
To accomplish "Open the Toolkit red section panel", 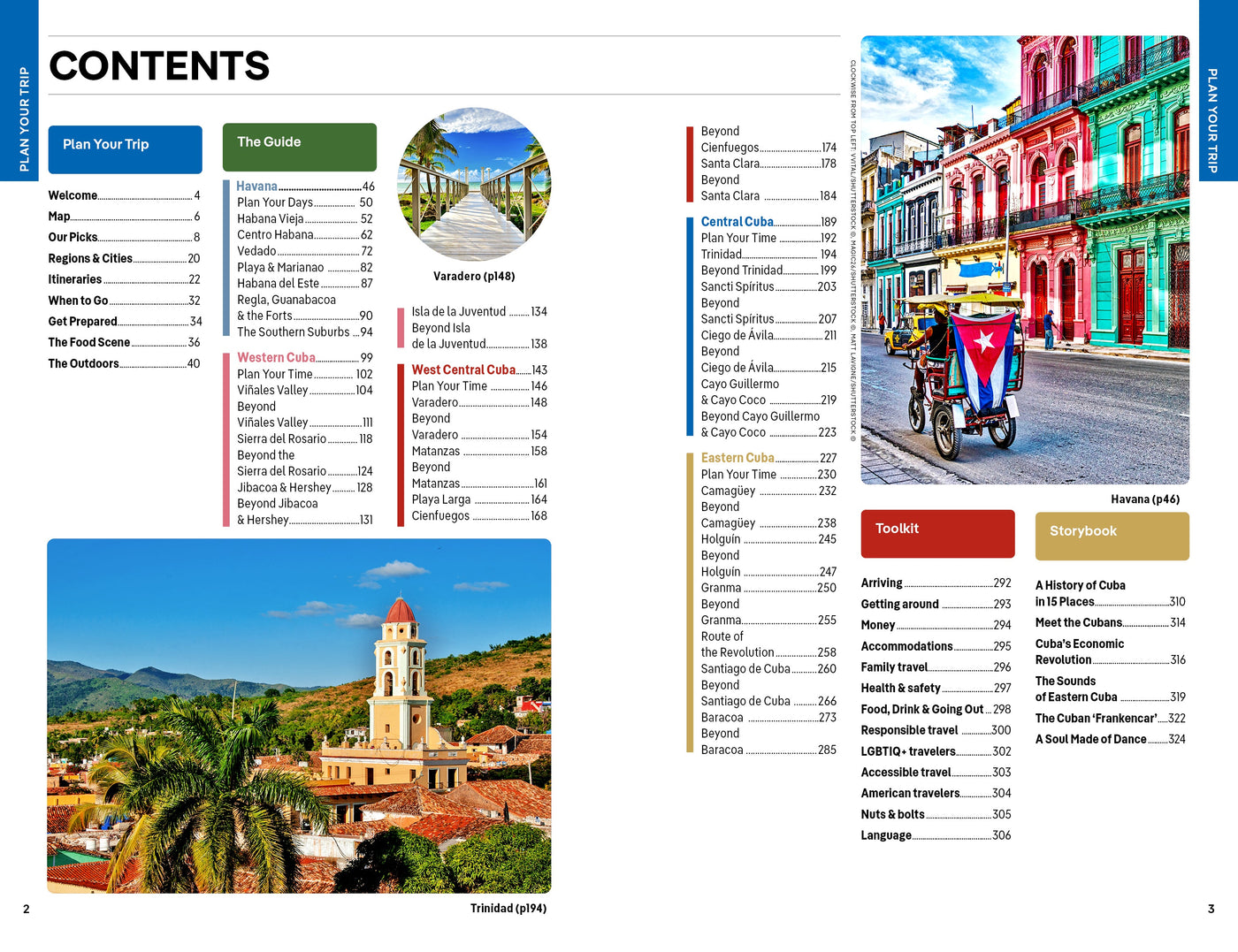I will click(936, 533).
